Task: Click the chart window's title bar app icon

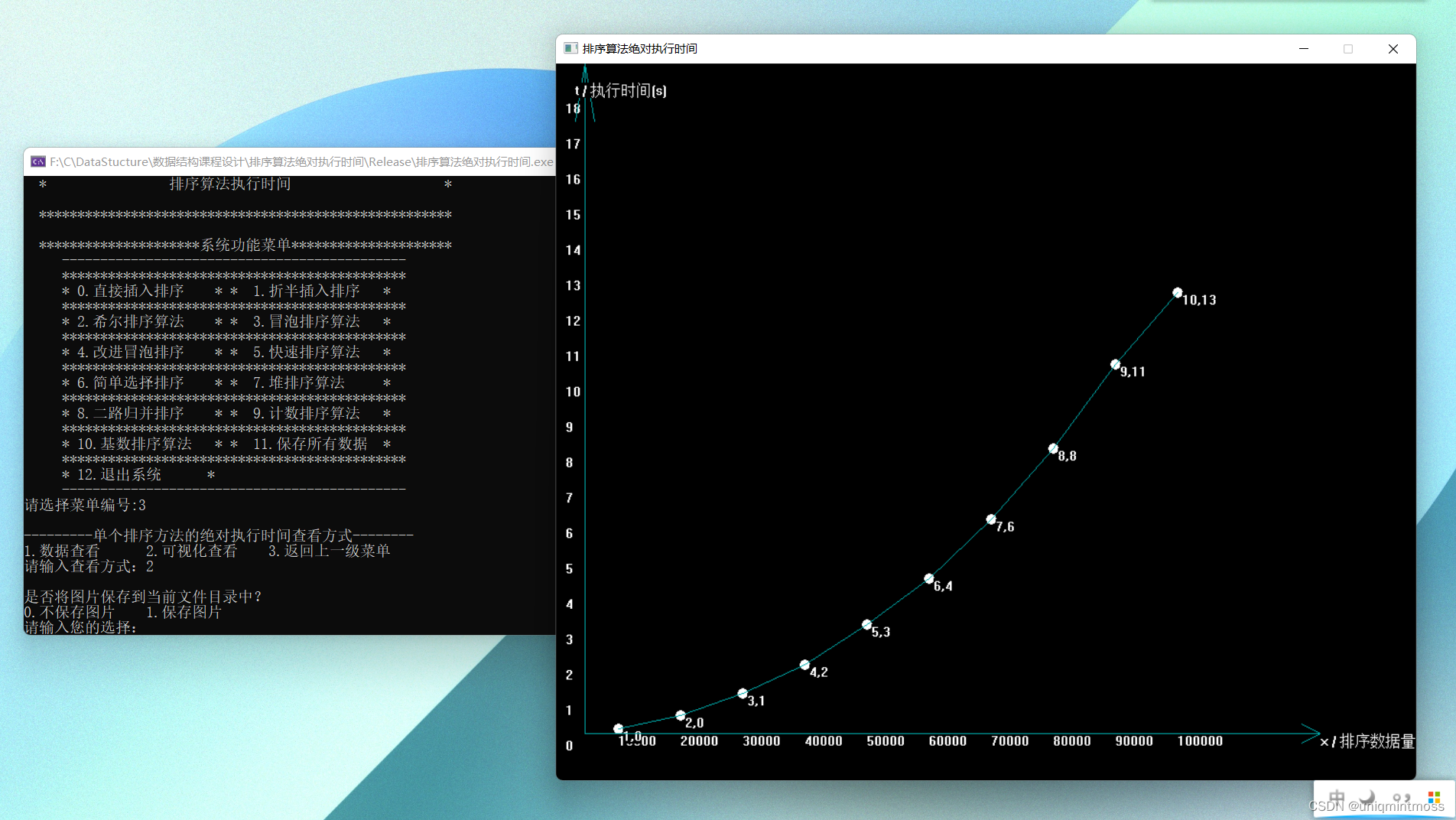Action: tap(570, 48)
